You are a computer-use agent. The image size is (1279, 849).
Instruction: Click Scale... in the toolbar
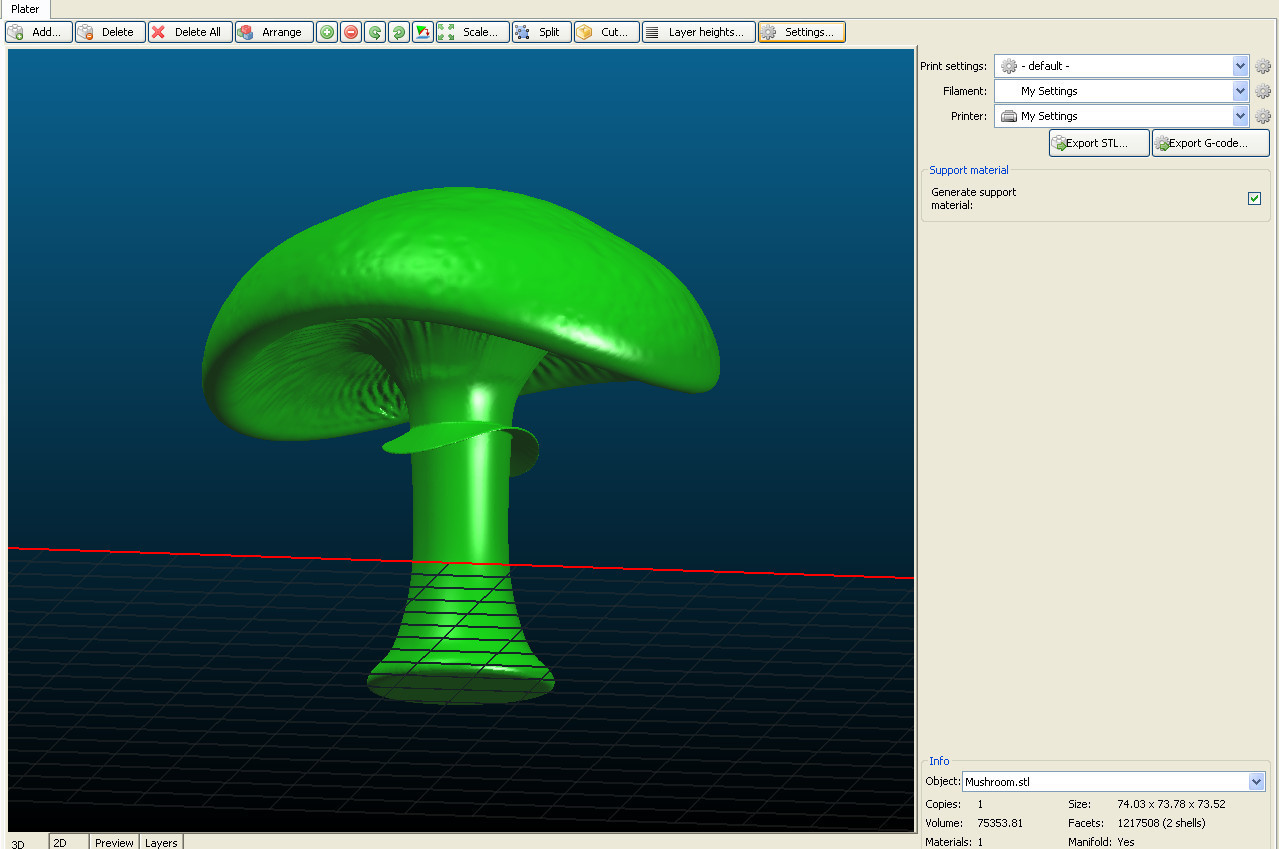click(472, 32)
